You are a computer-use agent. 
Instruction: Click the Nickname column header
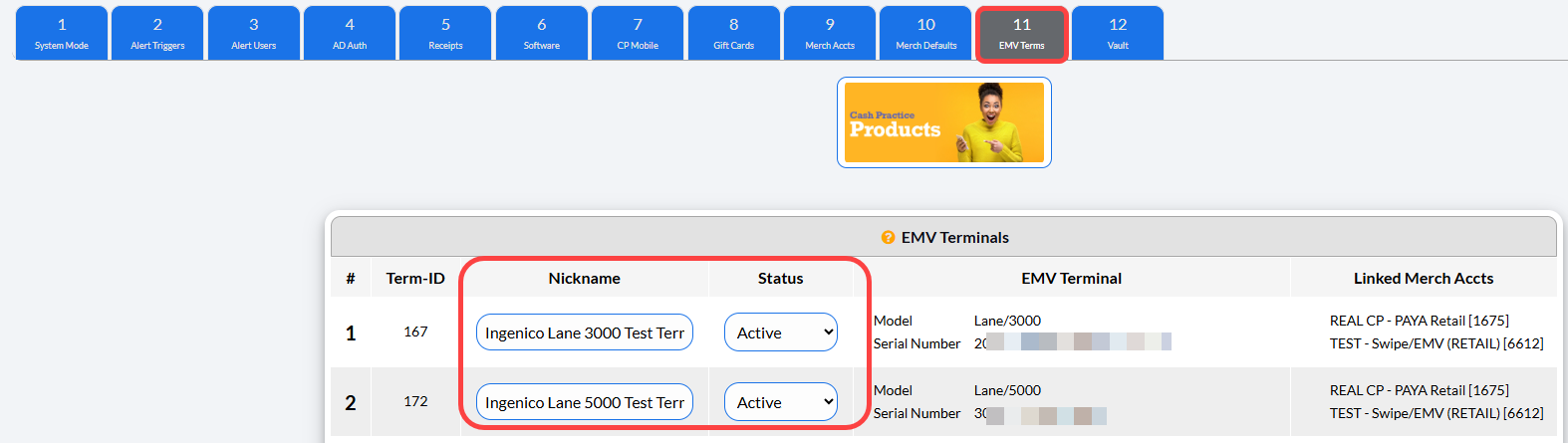pos(585,279)
